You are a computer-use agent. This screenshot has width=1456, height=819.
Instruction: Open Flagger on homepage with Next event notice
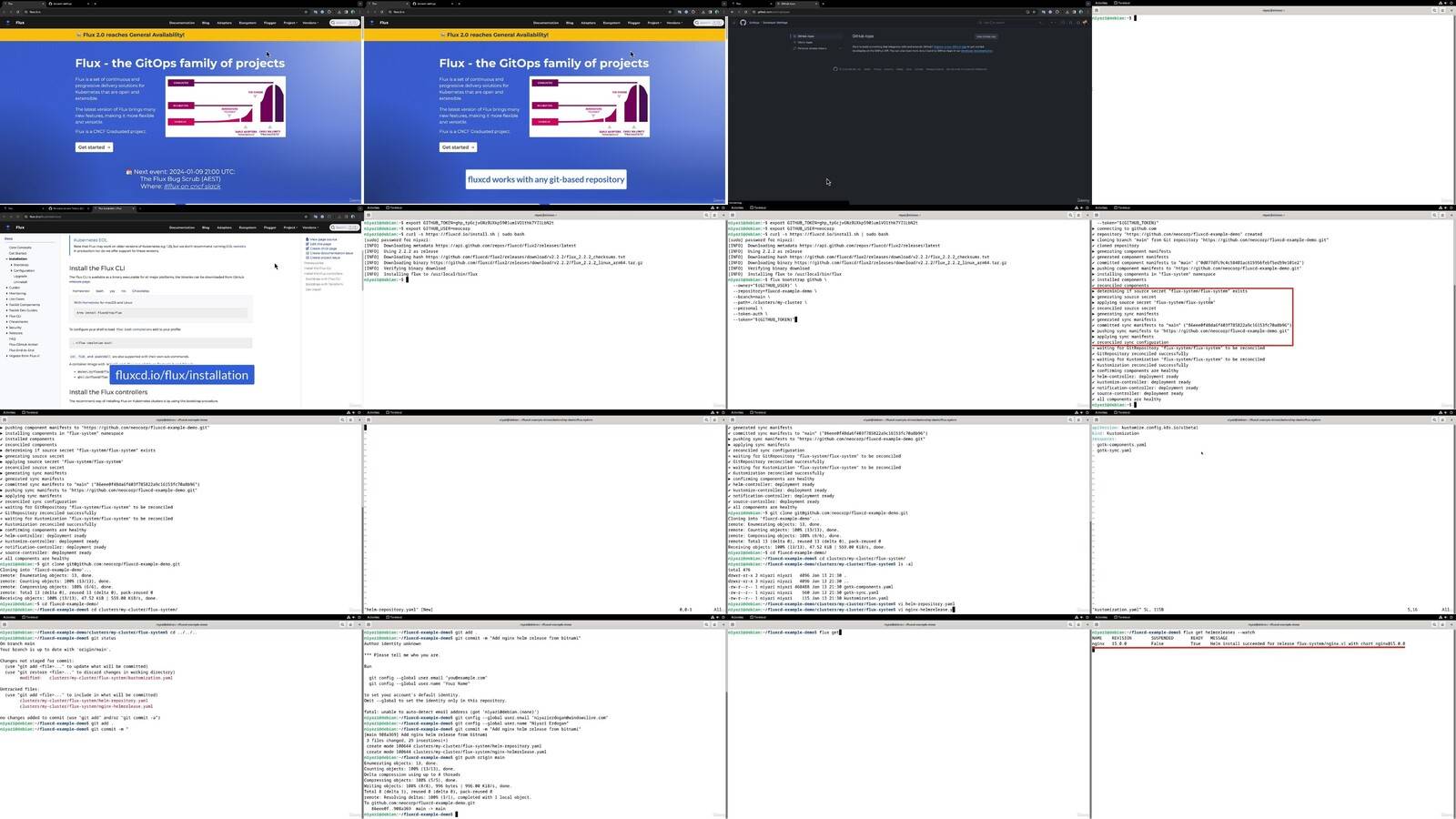(269, 23)
